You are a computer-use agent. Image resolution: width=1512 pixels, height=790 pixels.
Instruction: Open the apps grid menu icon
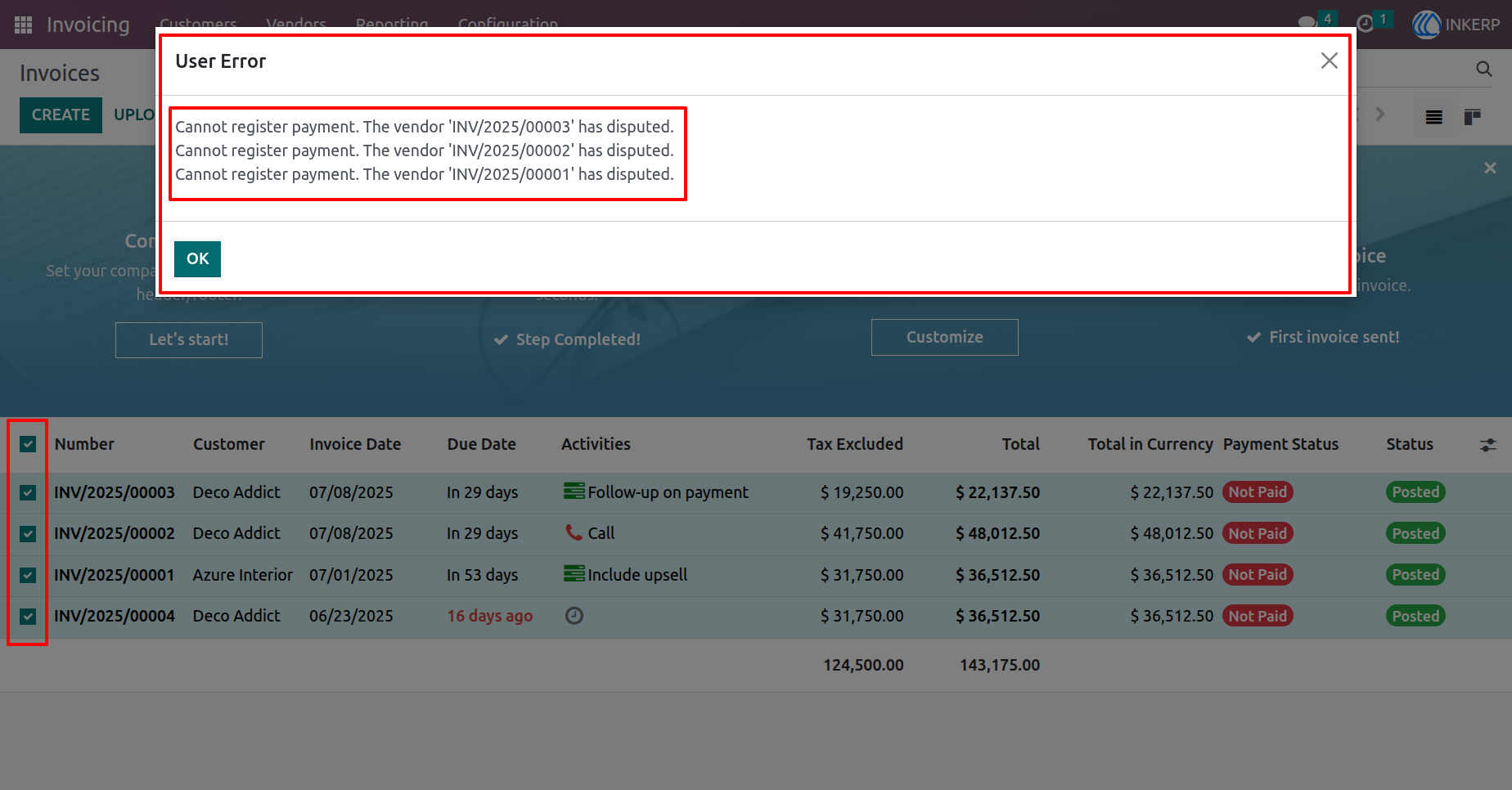[x=23, y=25]
